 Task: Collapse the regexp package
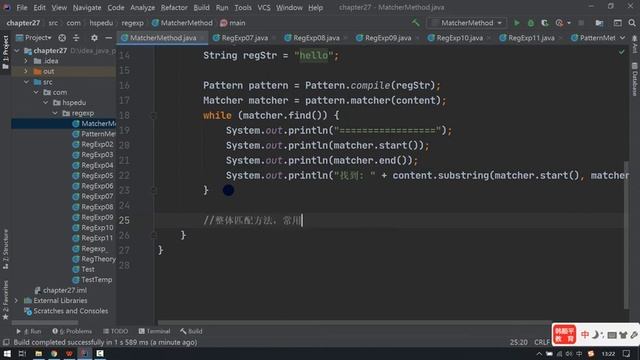coord(55,113)
